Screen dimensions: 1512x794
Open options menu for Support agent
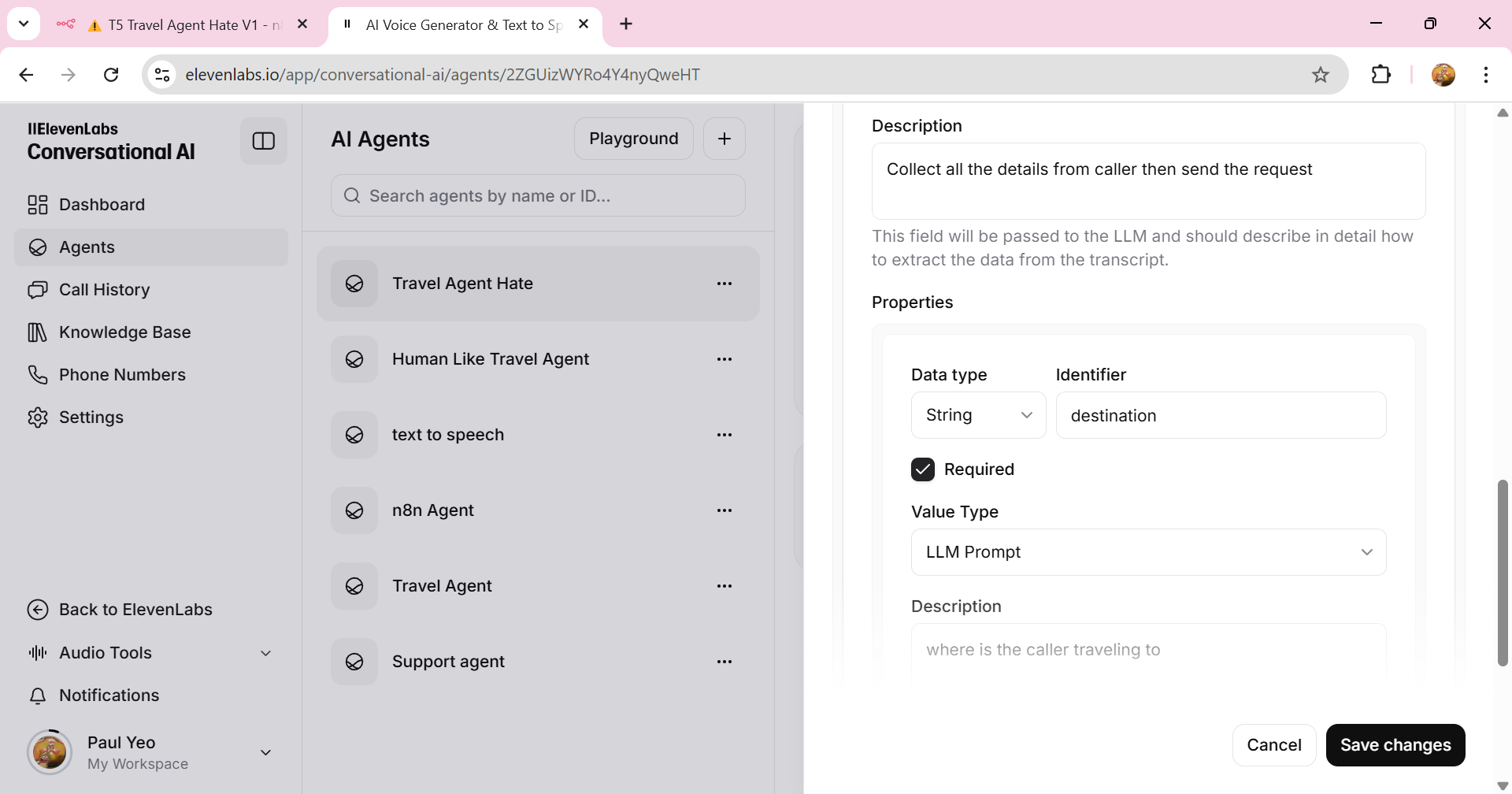724,662
